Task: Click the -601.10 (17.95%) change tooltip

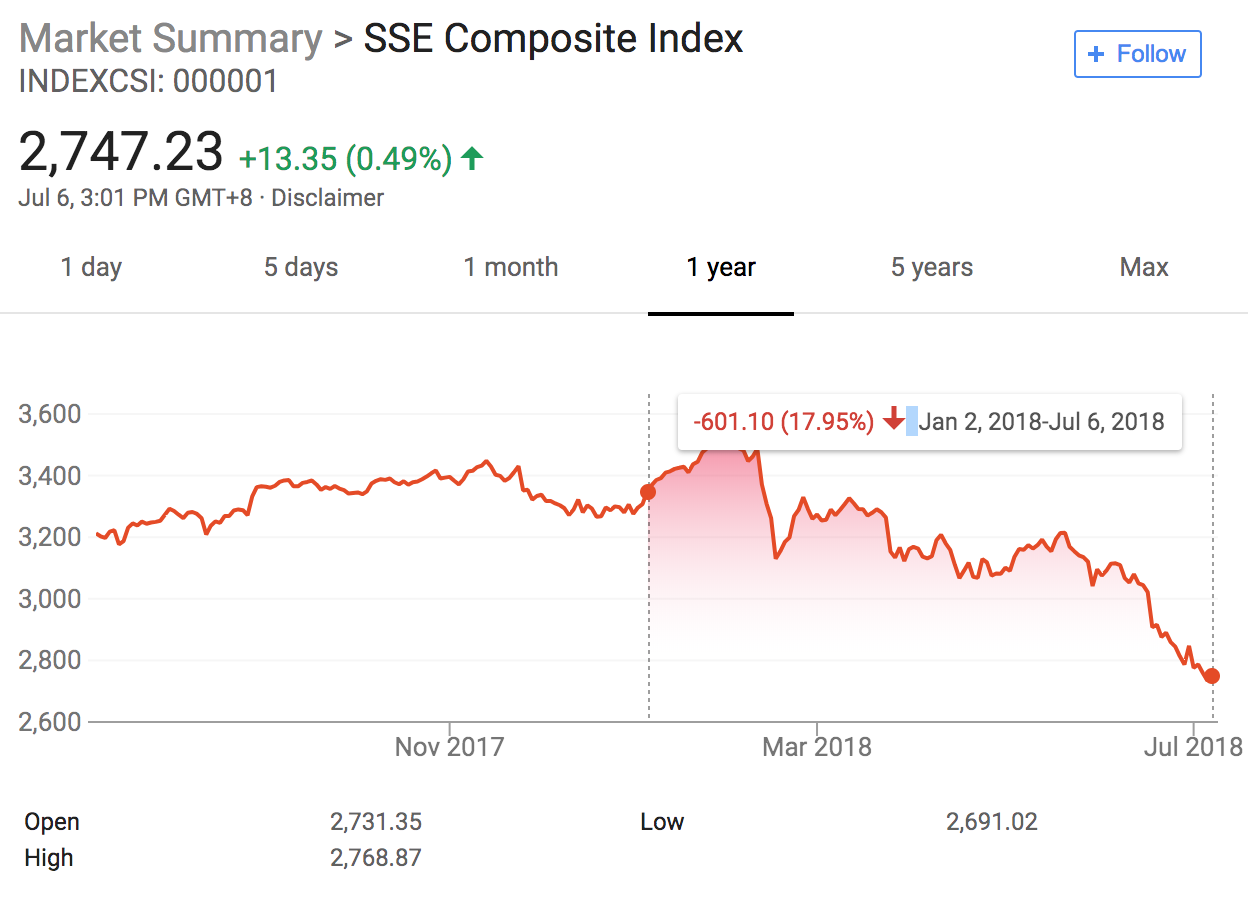Action: coord(784,421)
